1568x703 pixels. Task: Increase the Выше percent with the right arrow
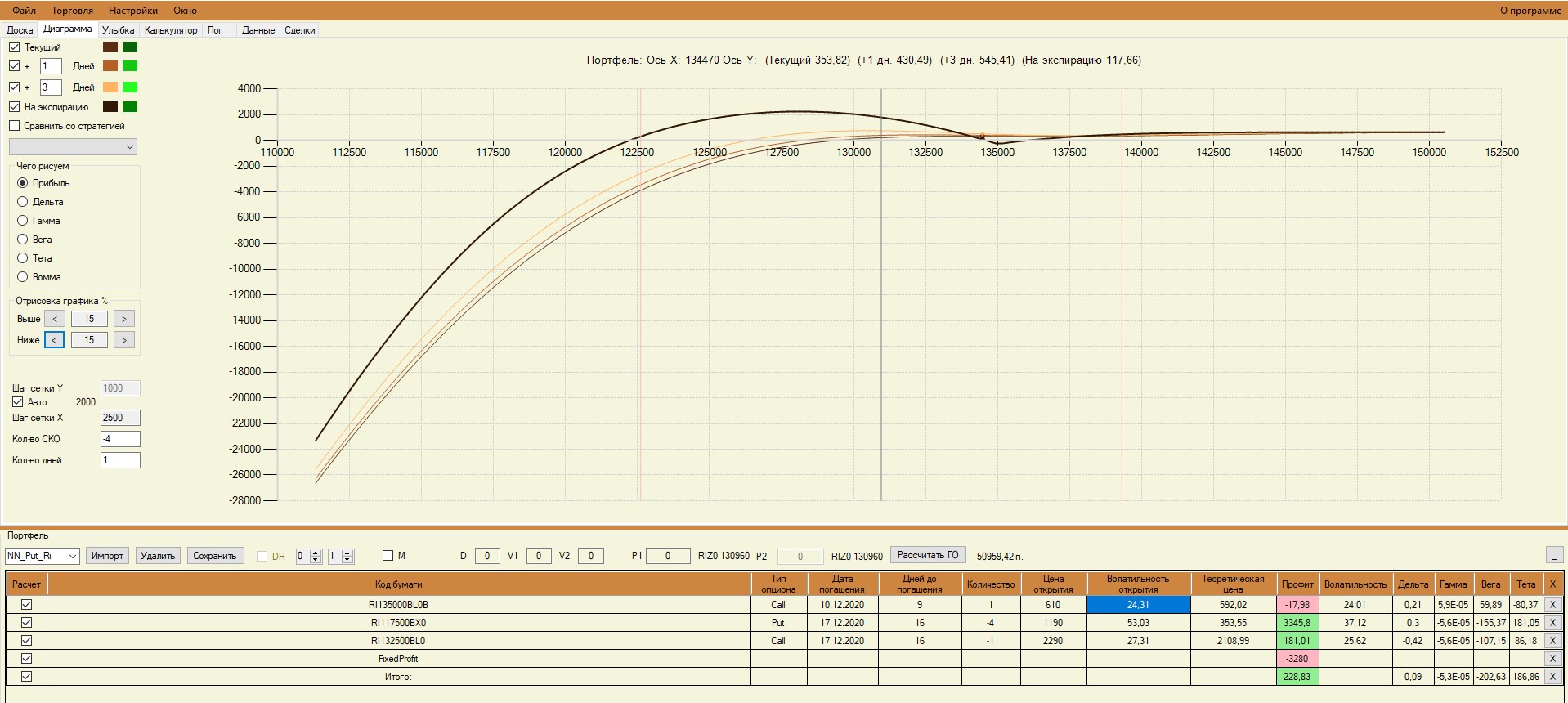(x=124, y=319)
